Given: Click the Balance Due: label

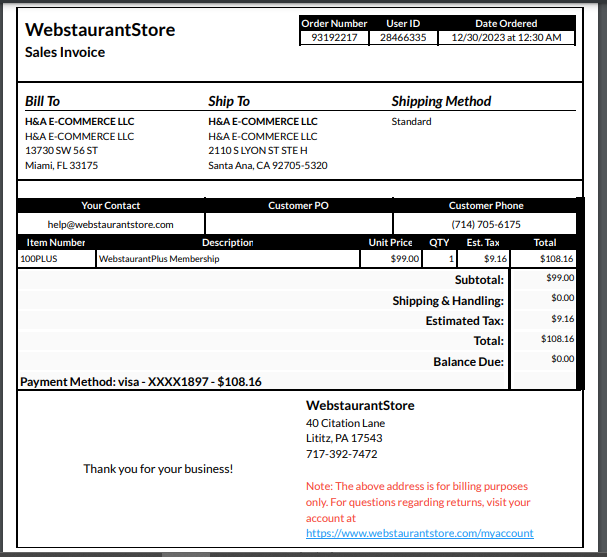Looking at the screenshot, I should click(468, 362).
